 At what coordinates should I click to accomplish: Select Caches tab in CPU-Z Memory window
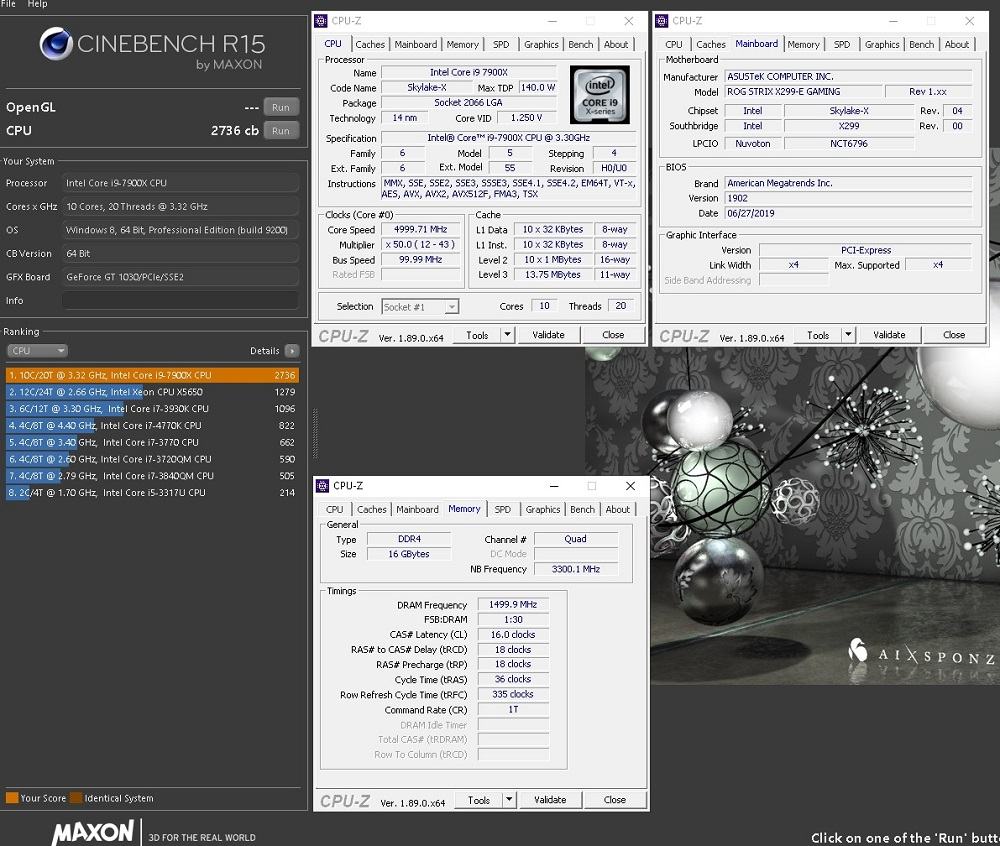tap(372, 509)
